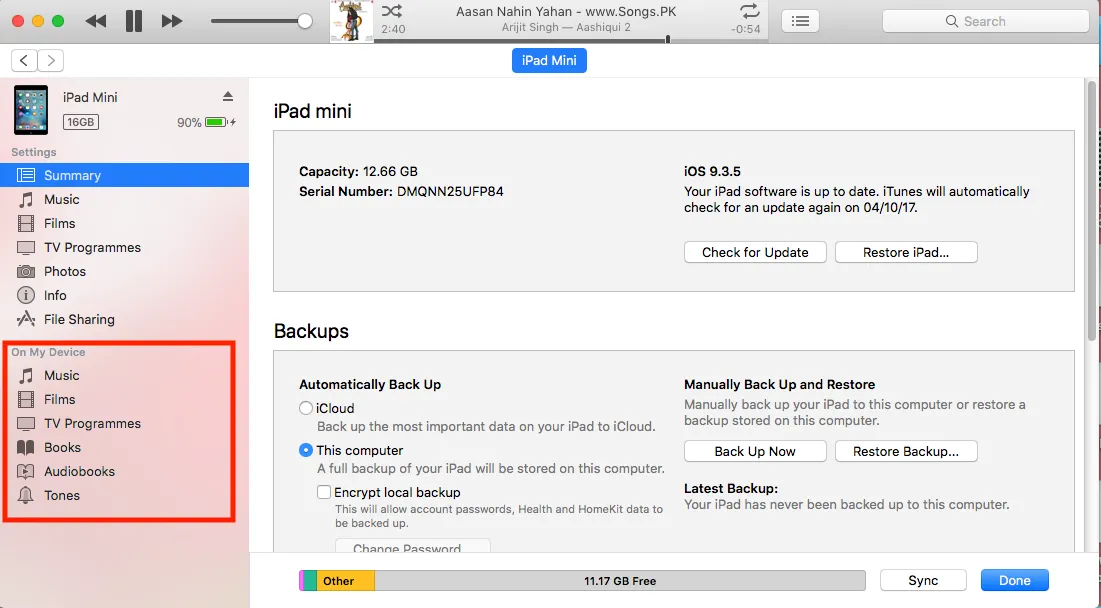Image resolution: width=1101 pixels, height=608 pixels.
Task: Click Restore iPad button
Action: coord(906,252)
